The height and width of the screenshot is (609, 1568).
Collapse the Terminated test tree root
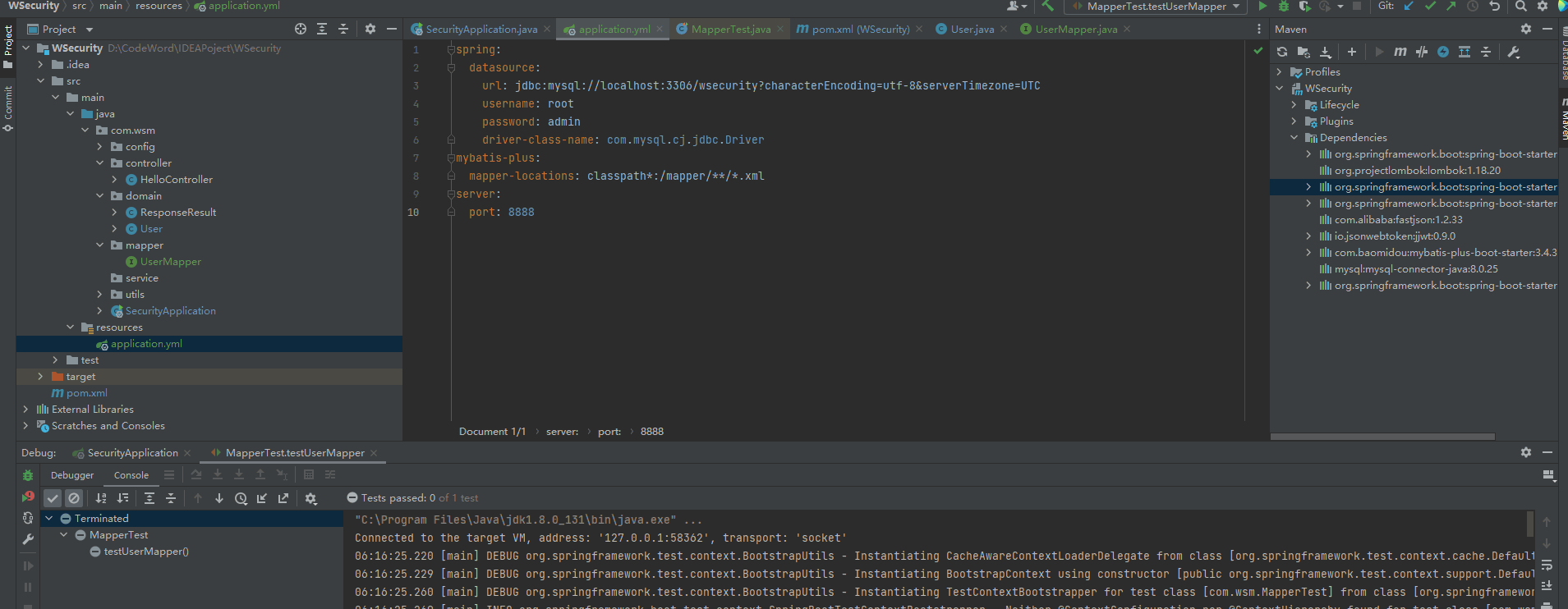pyautogui.click(x=48, y=519)
